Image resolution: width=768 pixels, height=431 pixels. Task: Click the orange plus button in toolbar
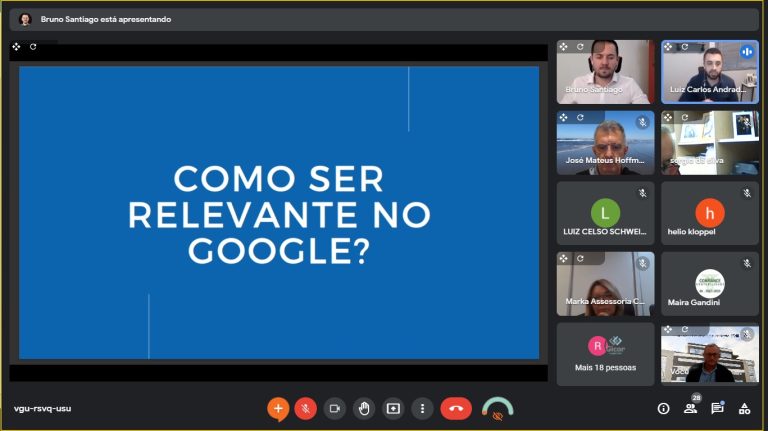[277, 408]
